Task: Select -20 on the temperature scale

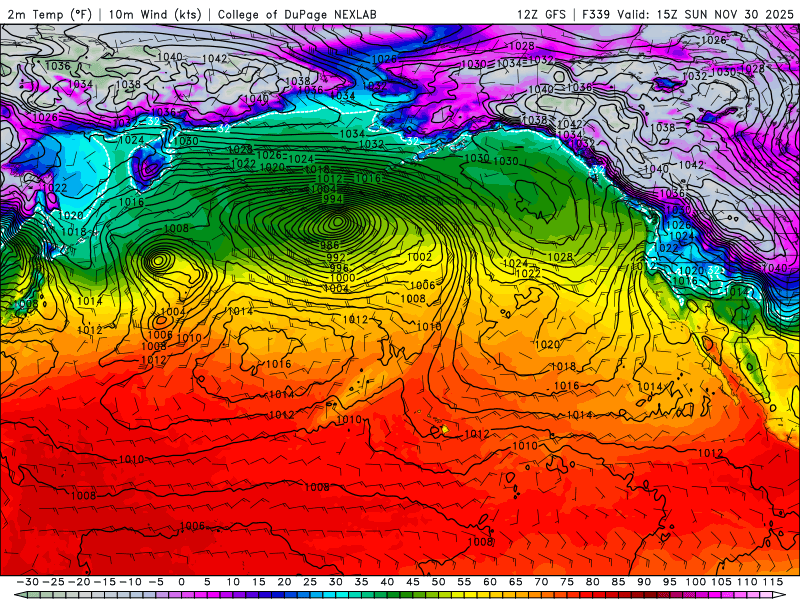Action: pyautogui.click(x=79, y=582)
